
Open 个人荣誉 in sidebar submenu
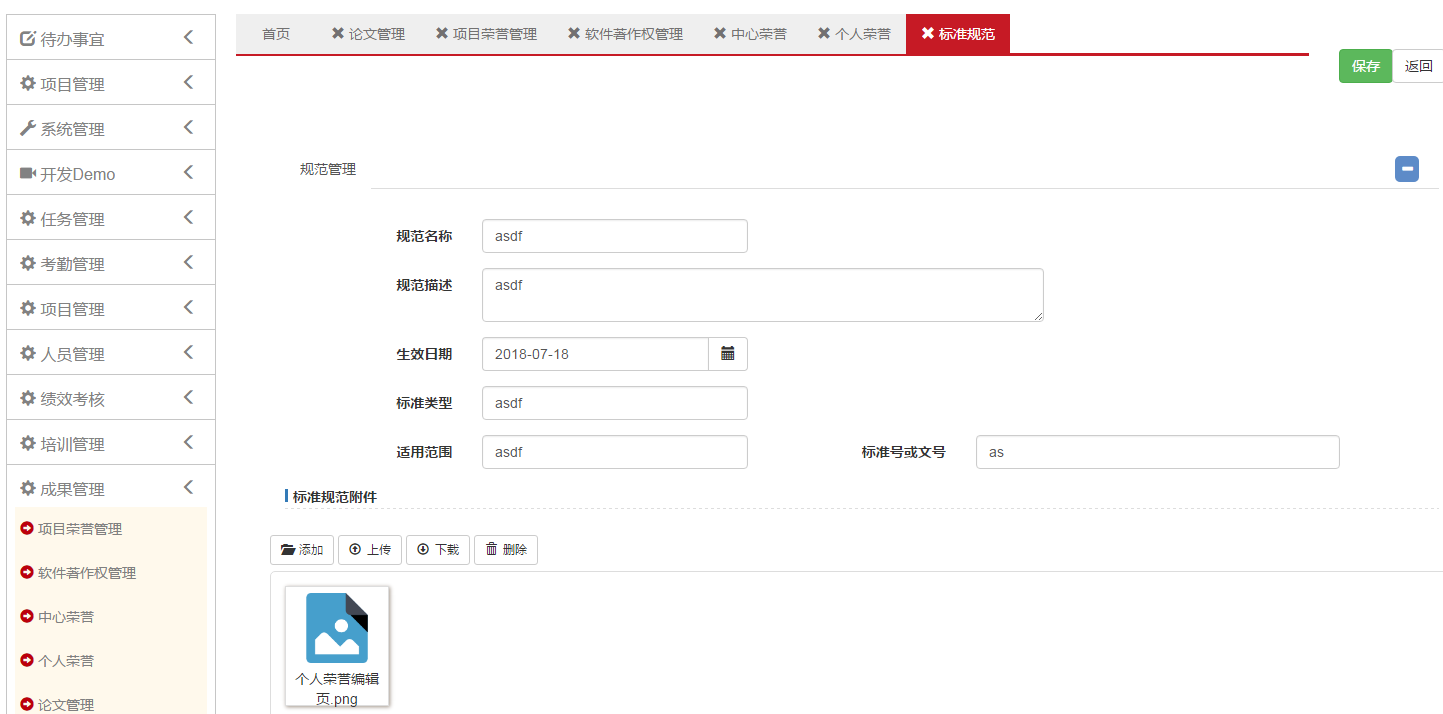(x=66, y=661)
